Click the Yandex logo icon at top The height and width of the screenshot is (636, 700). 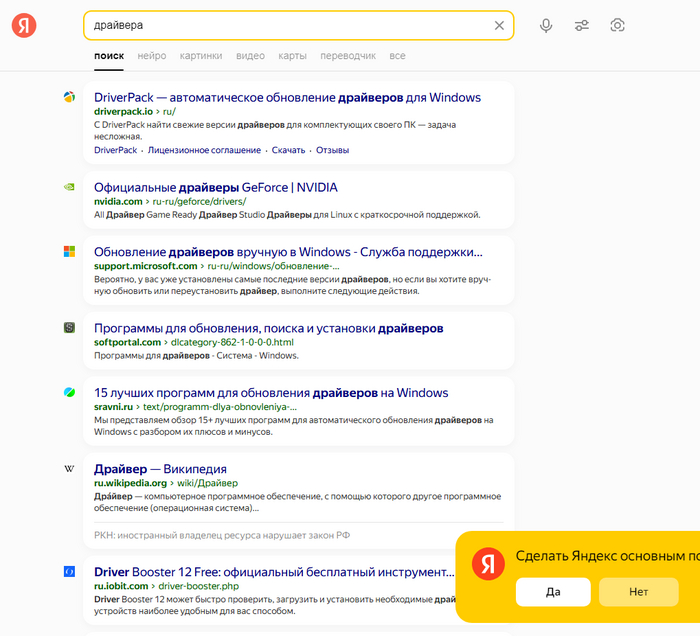click(24, 25)
